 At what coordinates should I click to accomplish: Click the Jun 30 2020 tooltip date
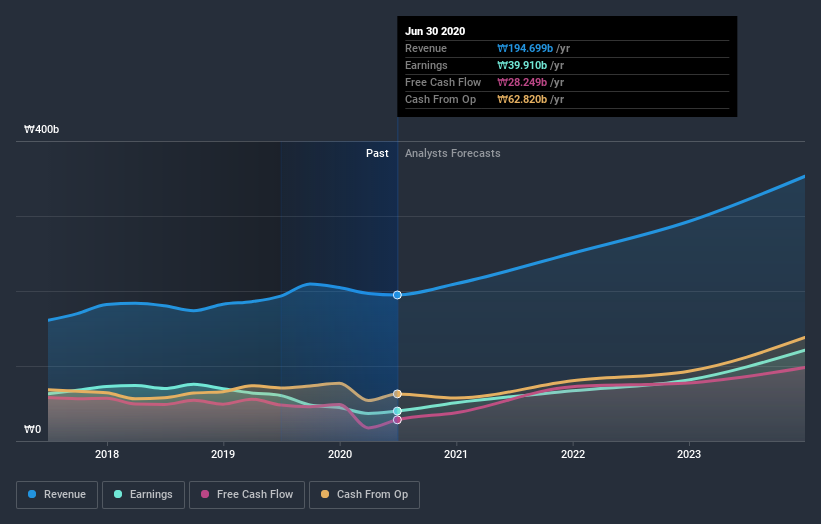[435, 31]
